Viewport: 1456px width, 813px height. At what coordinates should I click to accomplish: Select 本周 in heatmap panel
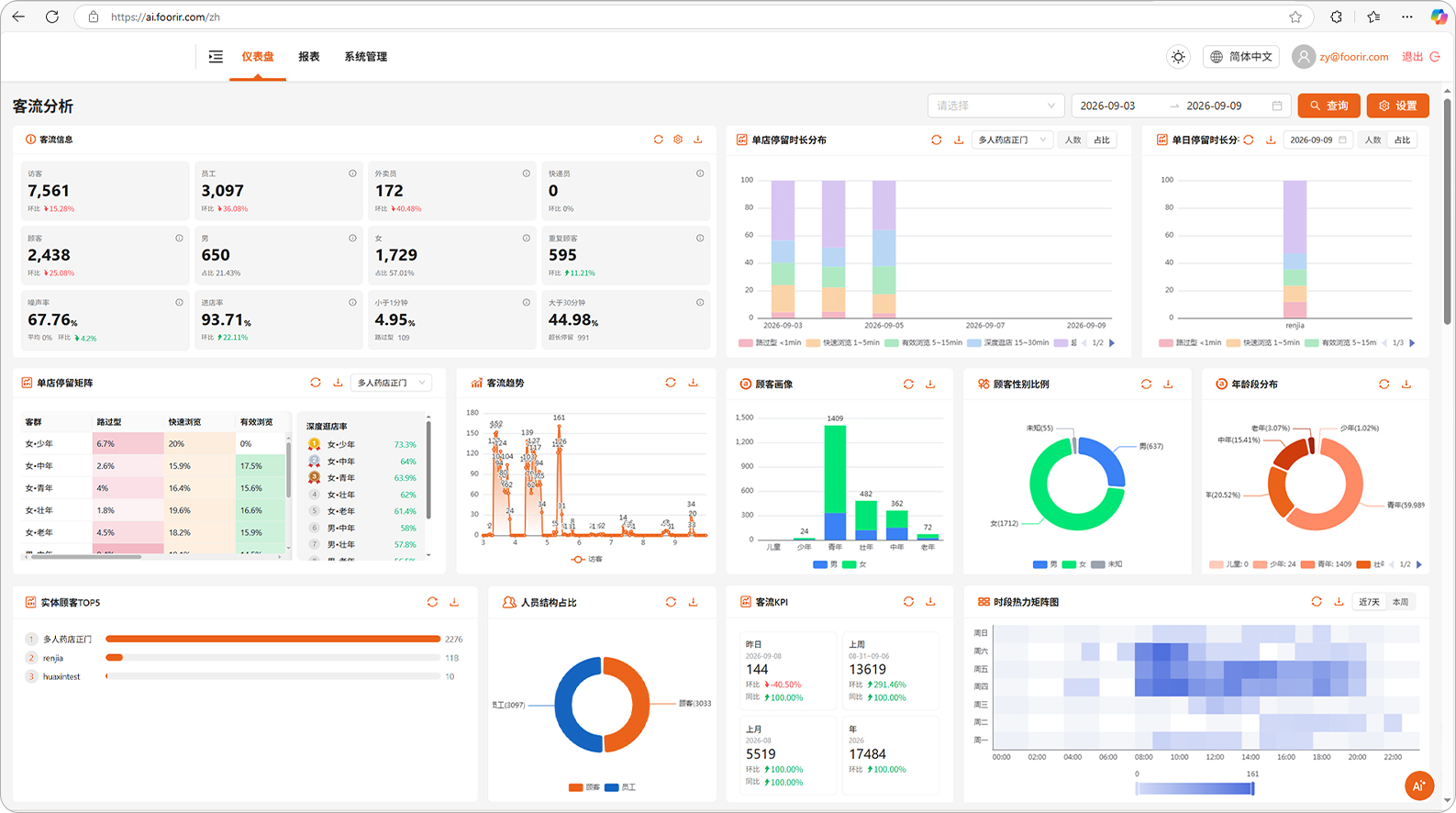click(1400, 602)
